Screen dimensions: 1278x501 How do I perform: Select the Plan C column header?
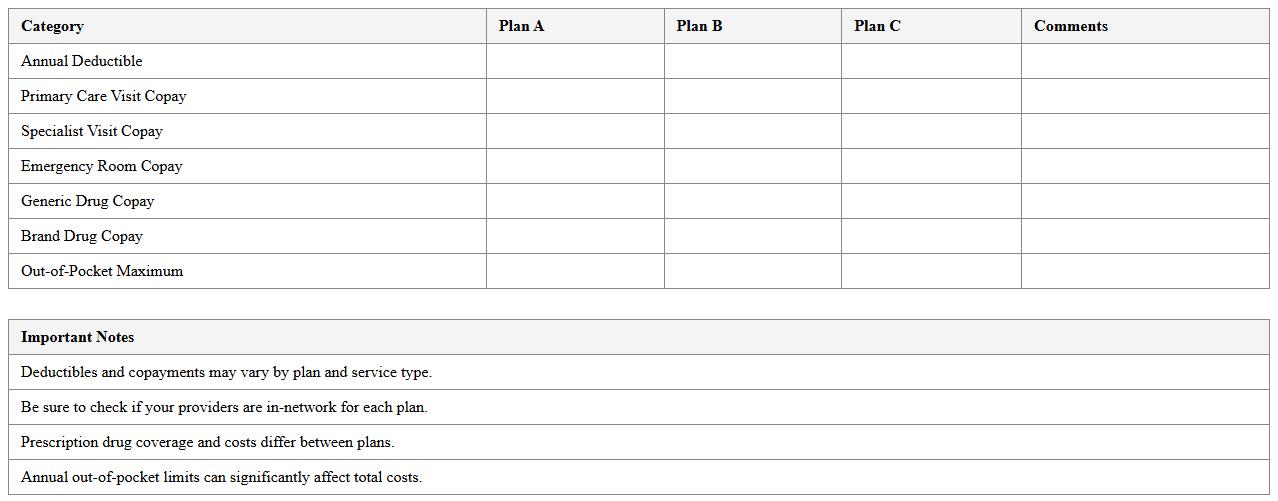pos(877,26)
